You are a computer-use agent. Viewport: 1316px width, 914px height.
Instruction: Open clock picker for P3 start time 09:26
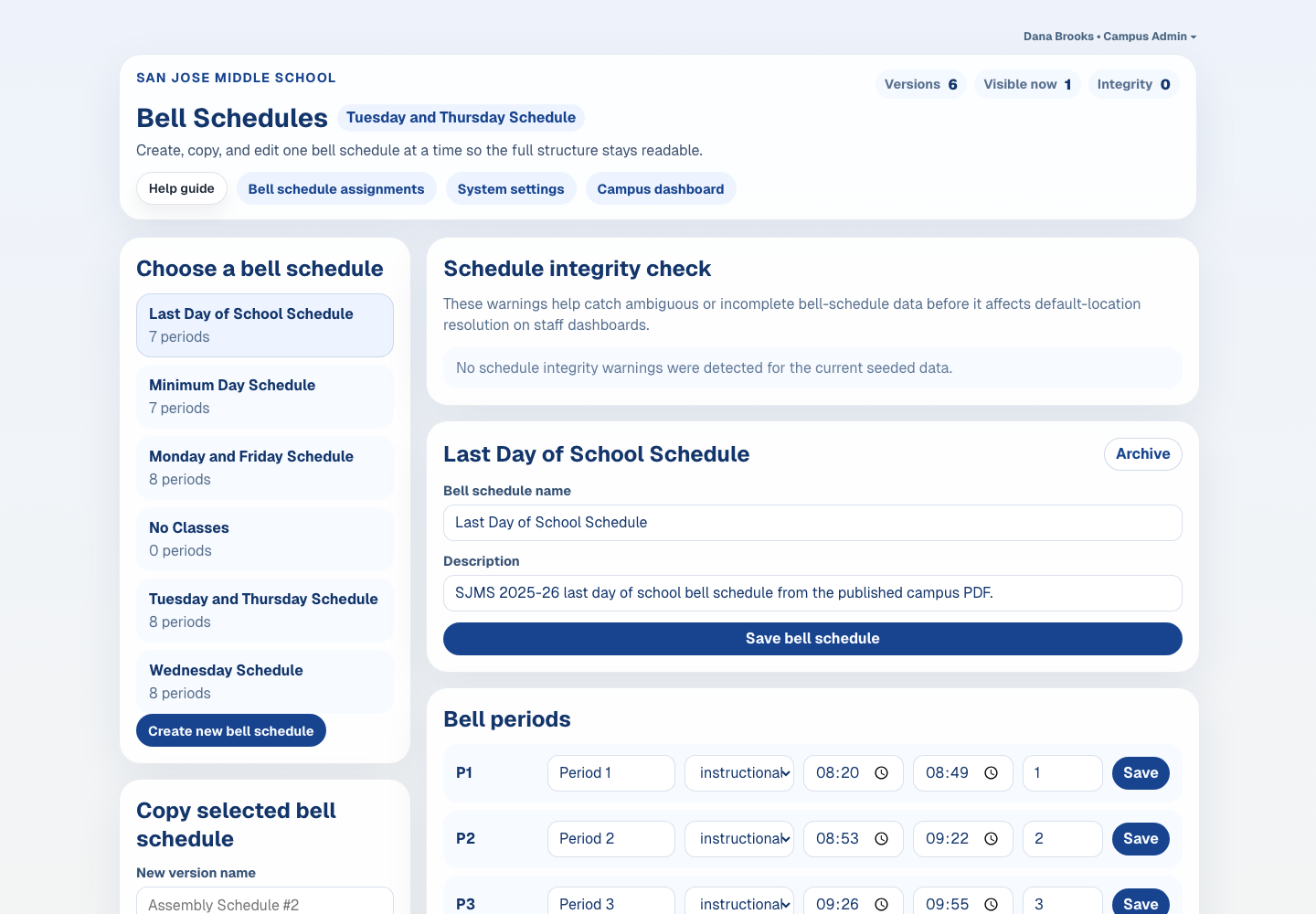(881, 904)
